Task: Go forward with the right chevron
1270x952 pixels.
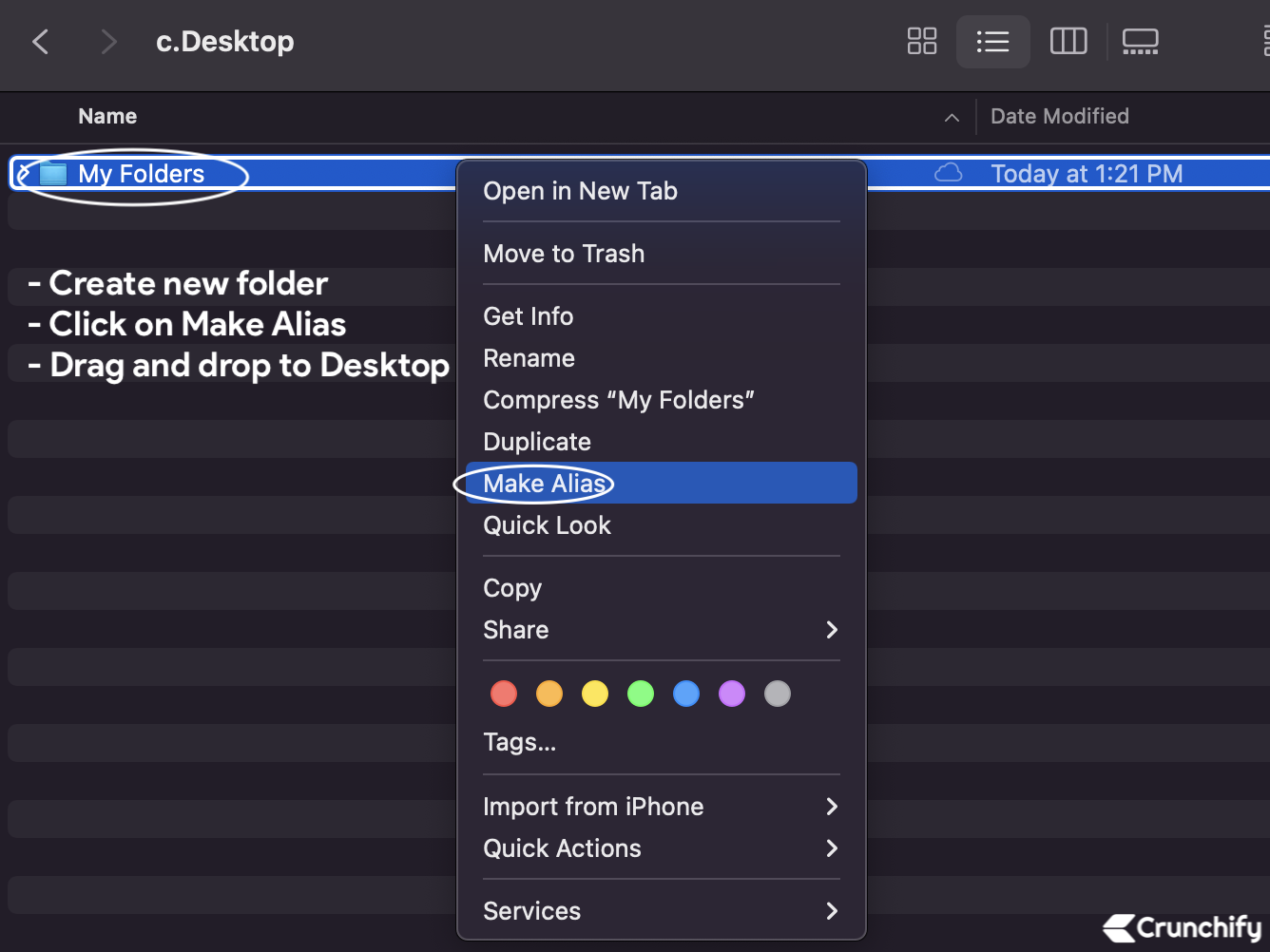Action: coord(108,42)
